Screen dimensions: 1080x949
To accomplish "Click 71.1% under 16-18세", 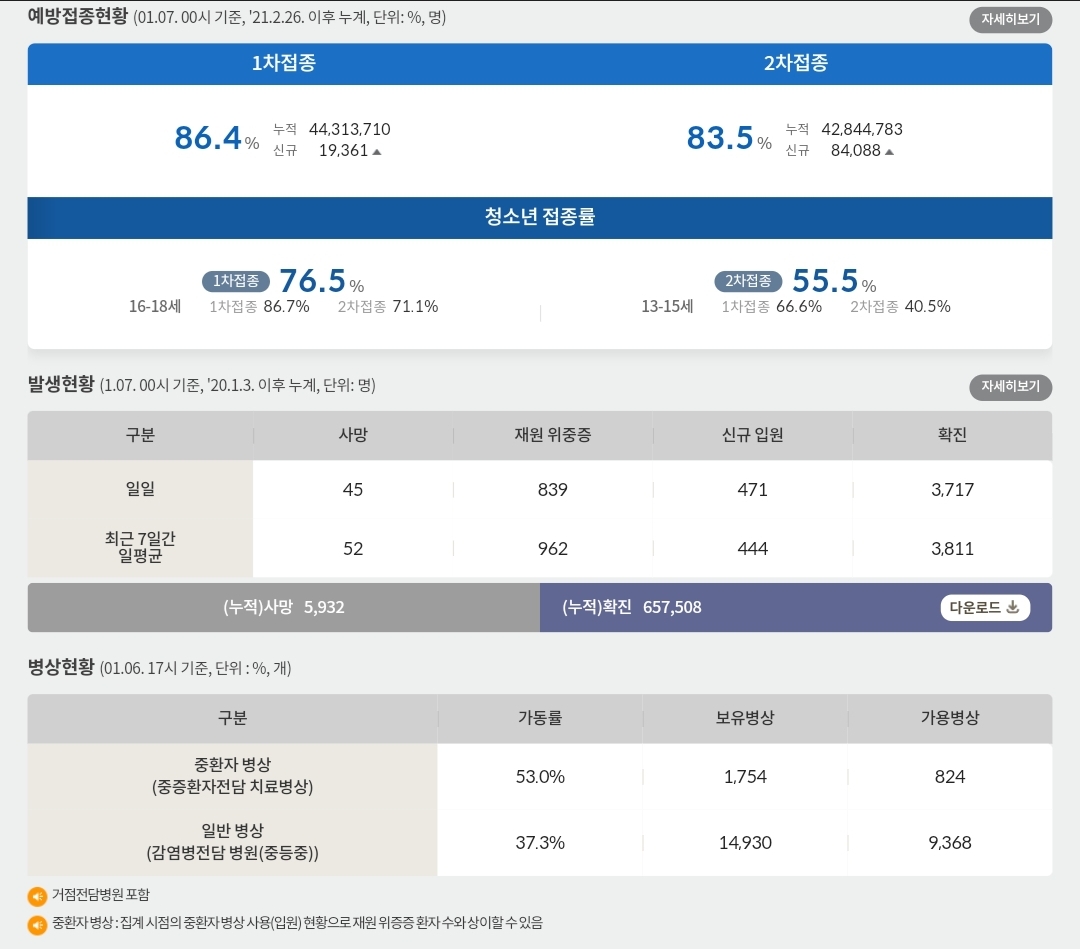I will pos(415,306).
